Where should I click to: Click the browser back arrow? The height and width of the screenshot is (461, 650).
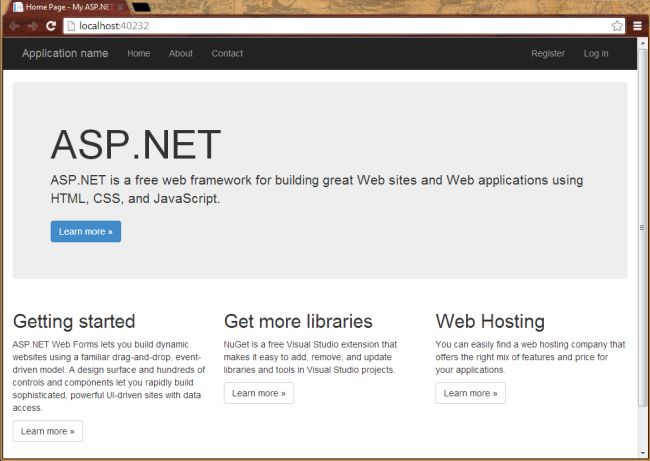point(14,26)
